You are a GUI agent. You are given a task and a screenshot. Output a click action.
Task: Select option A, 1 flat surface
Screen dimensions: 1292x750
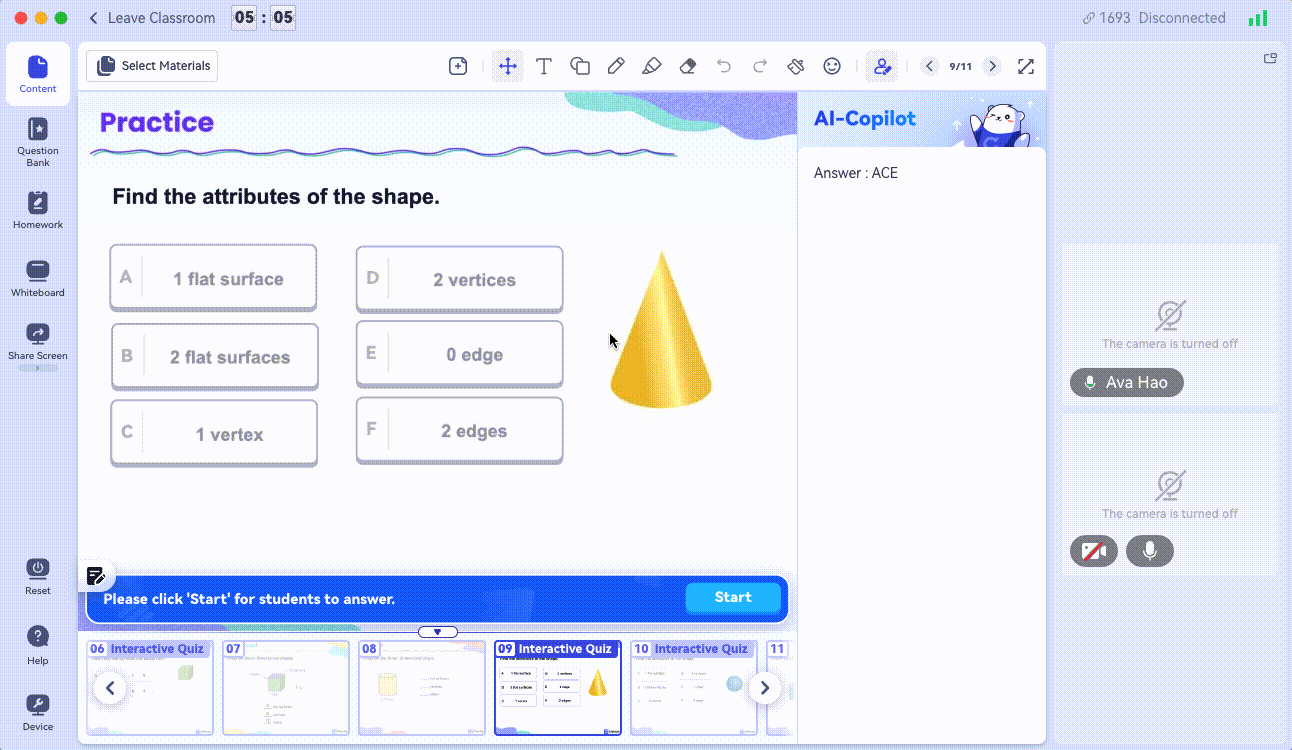[x=213, y=278]
